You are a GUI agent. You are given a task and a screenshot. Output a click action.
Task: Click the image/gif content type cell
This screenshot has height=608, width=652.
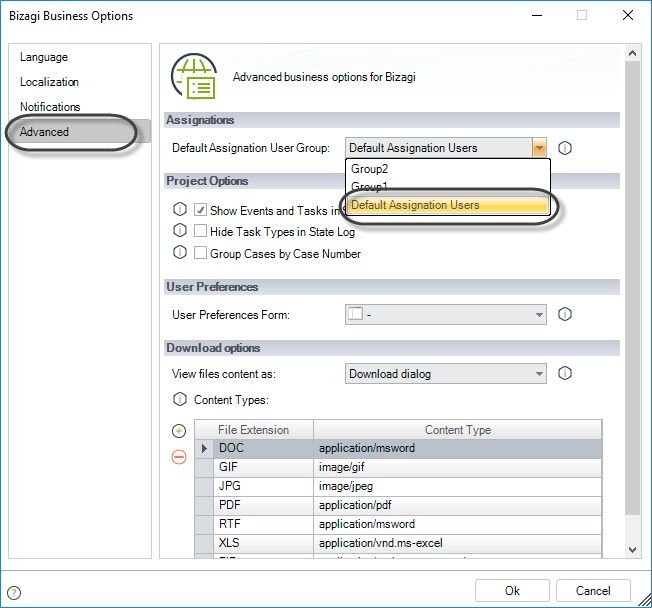coord(457,467)
